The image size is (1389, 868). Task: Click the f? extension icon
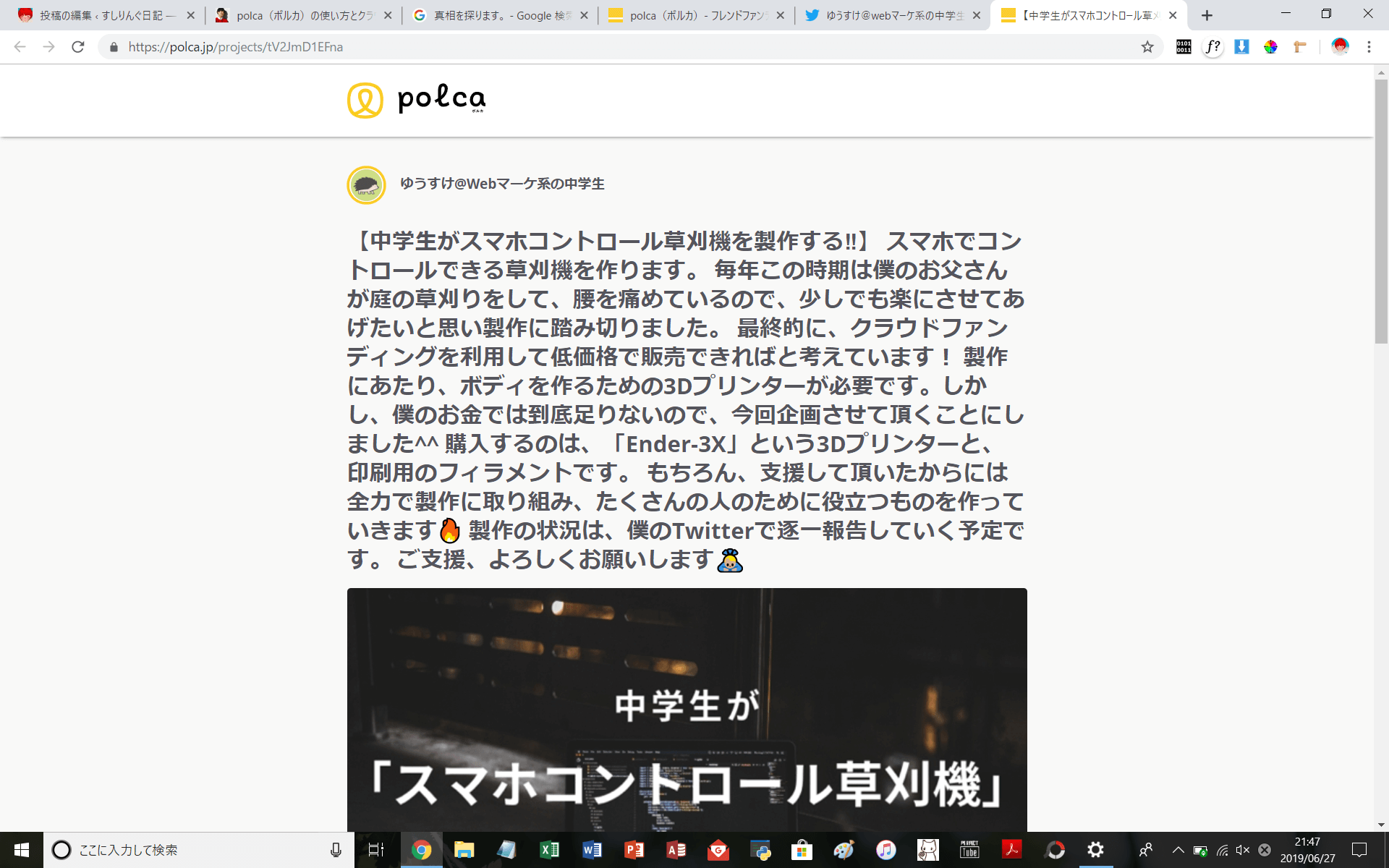pyautogui.click(x=1212, y=47)
